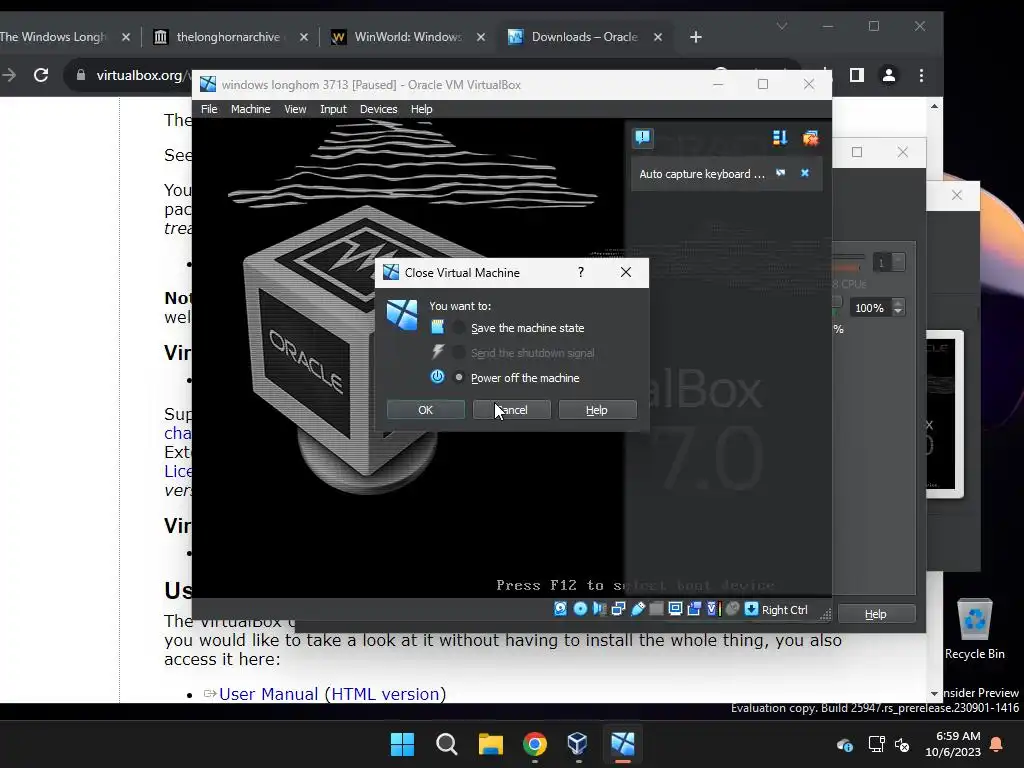
Task: Click Help button in background settings window
Action: pos(876,614)
